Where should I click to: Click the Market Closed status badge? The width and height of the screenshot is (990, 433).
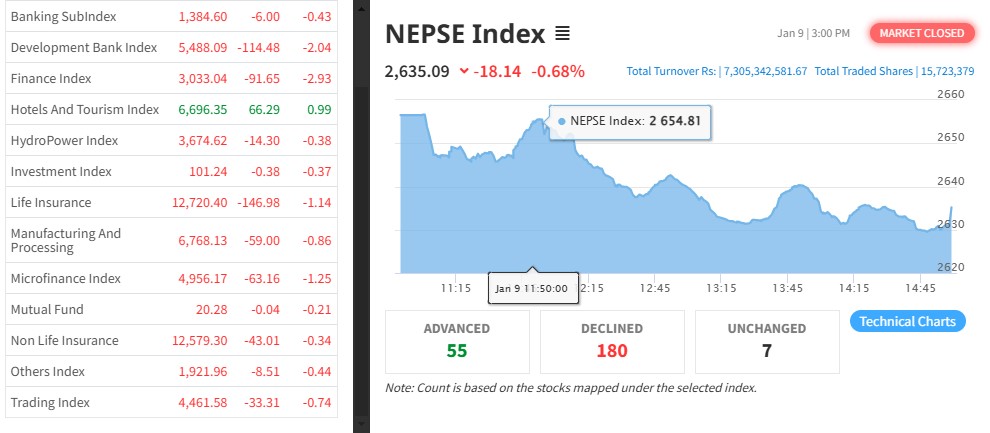click(x=922, y=33)
